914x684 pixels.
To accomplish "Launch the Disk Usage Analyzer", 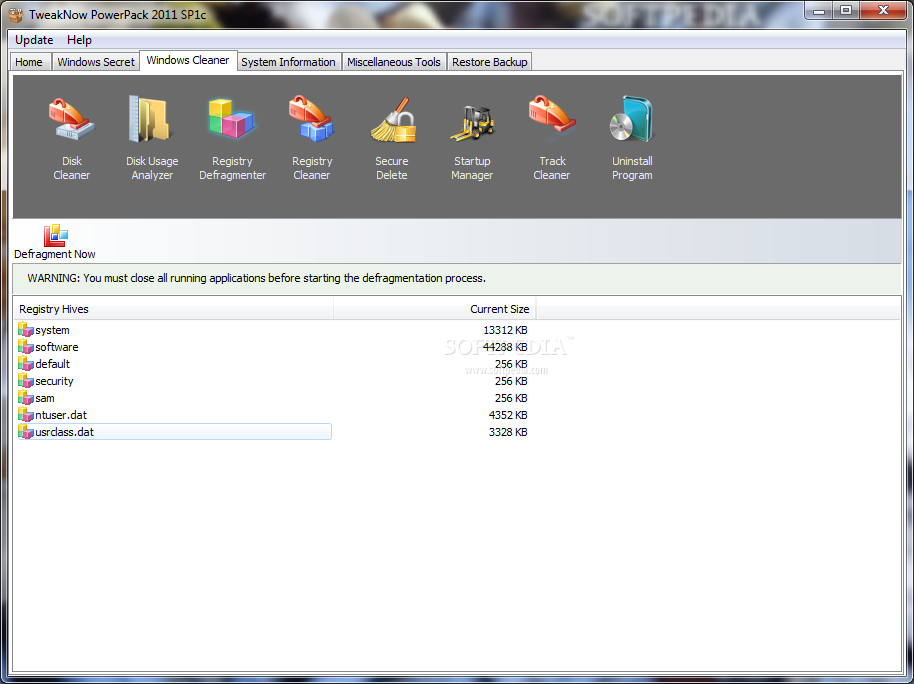I will click(152, 139).
